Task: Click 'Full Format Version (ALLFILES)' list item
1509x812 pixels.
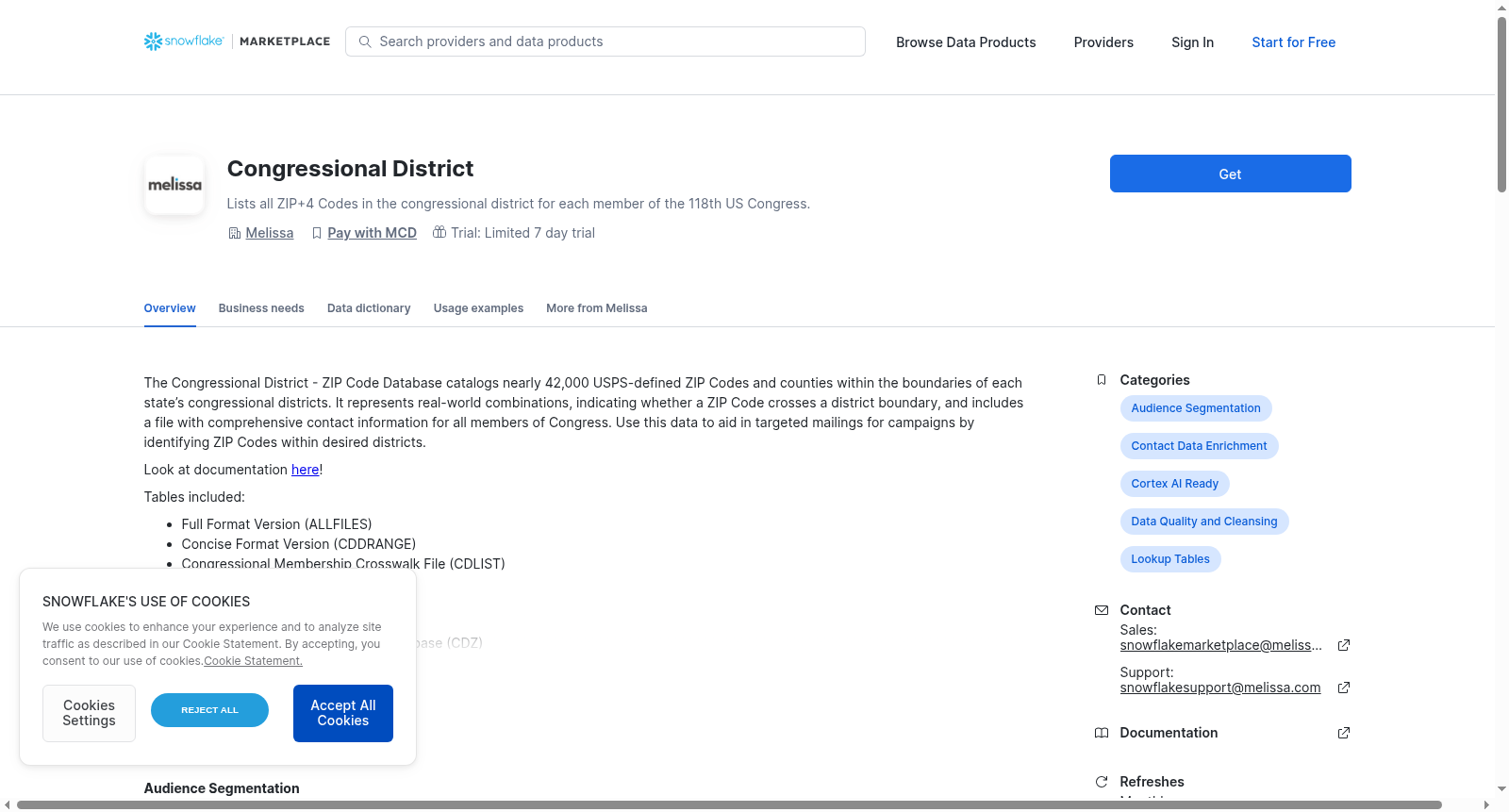Action: 276,524
